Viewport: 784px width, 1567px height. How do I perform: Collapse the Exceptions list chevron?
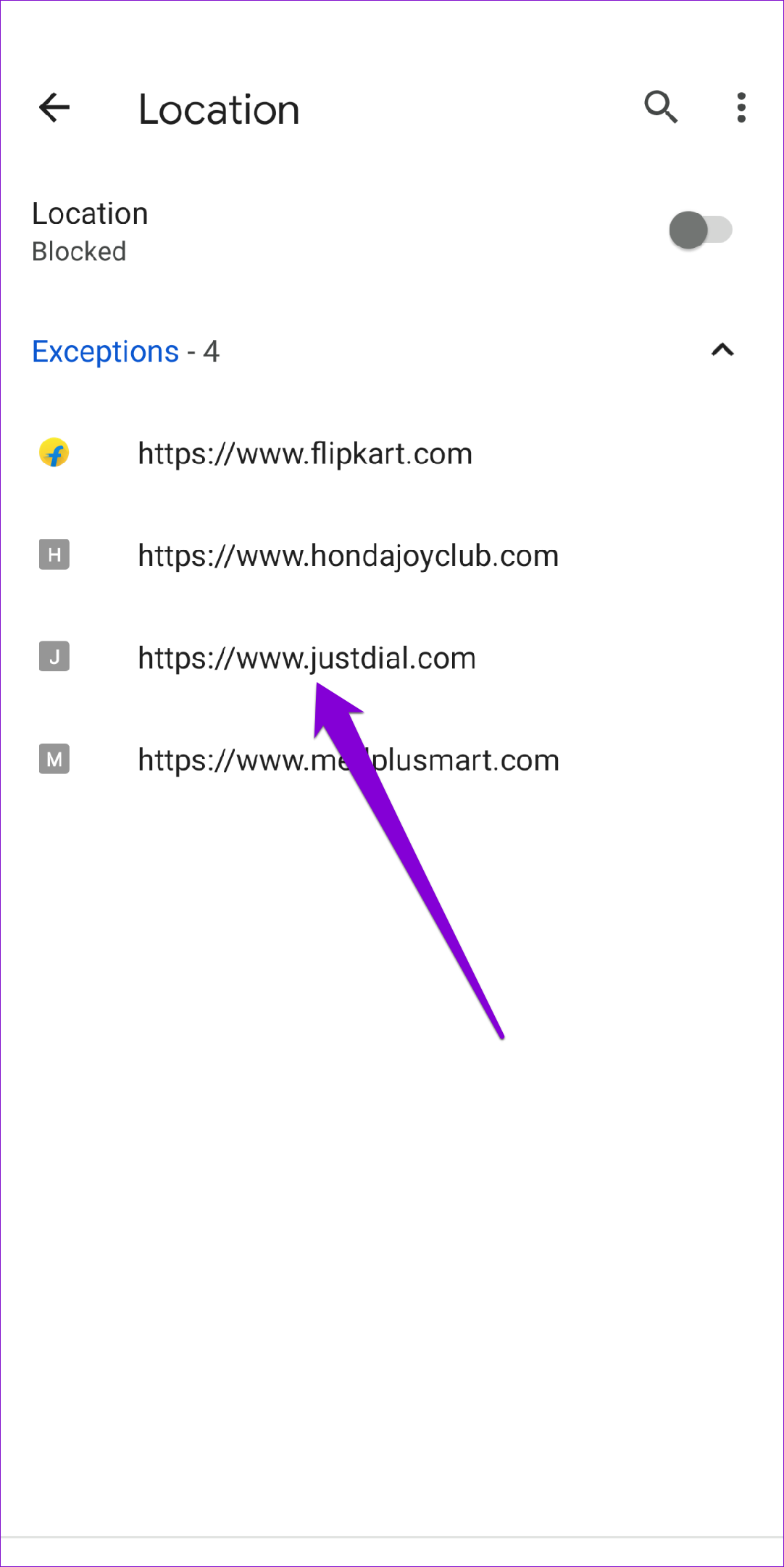pyautogui.click(x=722, y=351)
